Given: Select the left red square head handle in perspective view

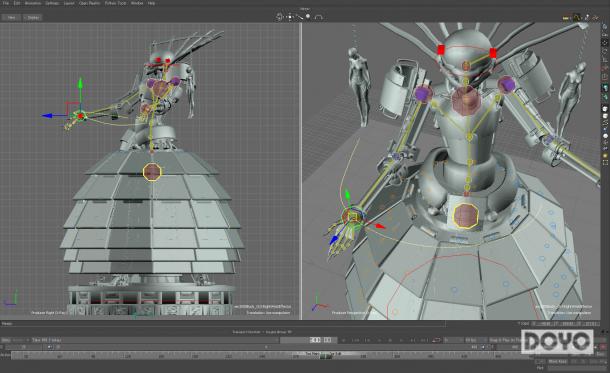Looking at the screenshot, I should (441, 50).
